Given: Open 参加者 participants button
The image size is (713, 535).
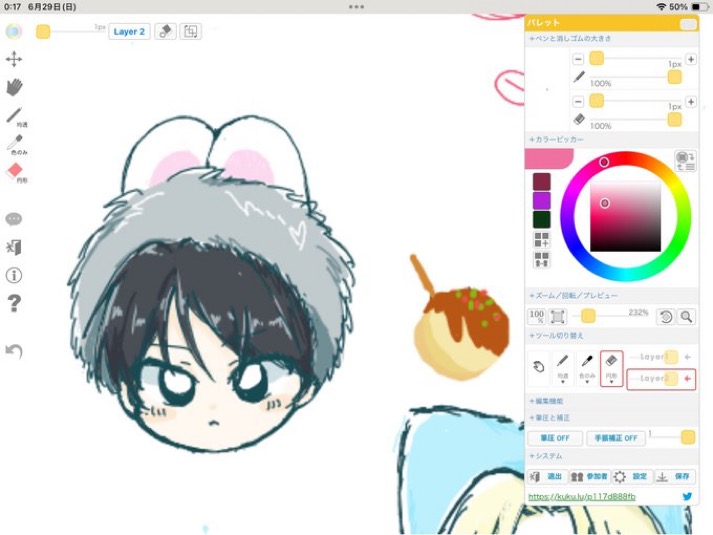Looking at the screenshot, I should click(x=589, y=476).
